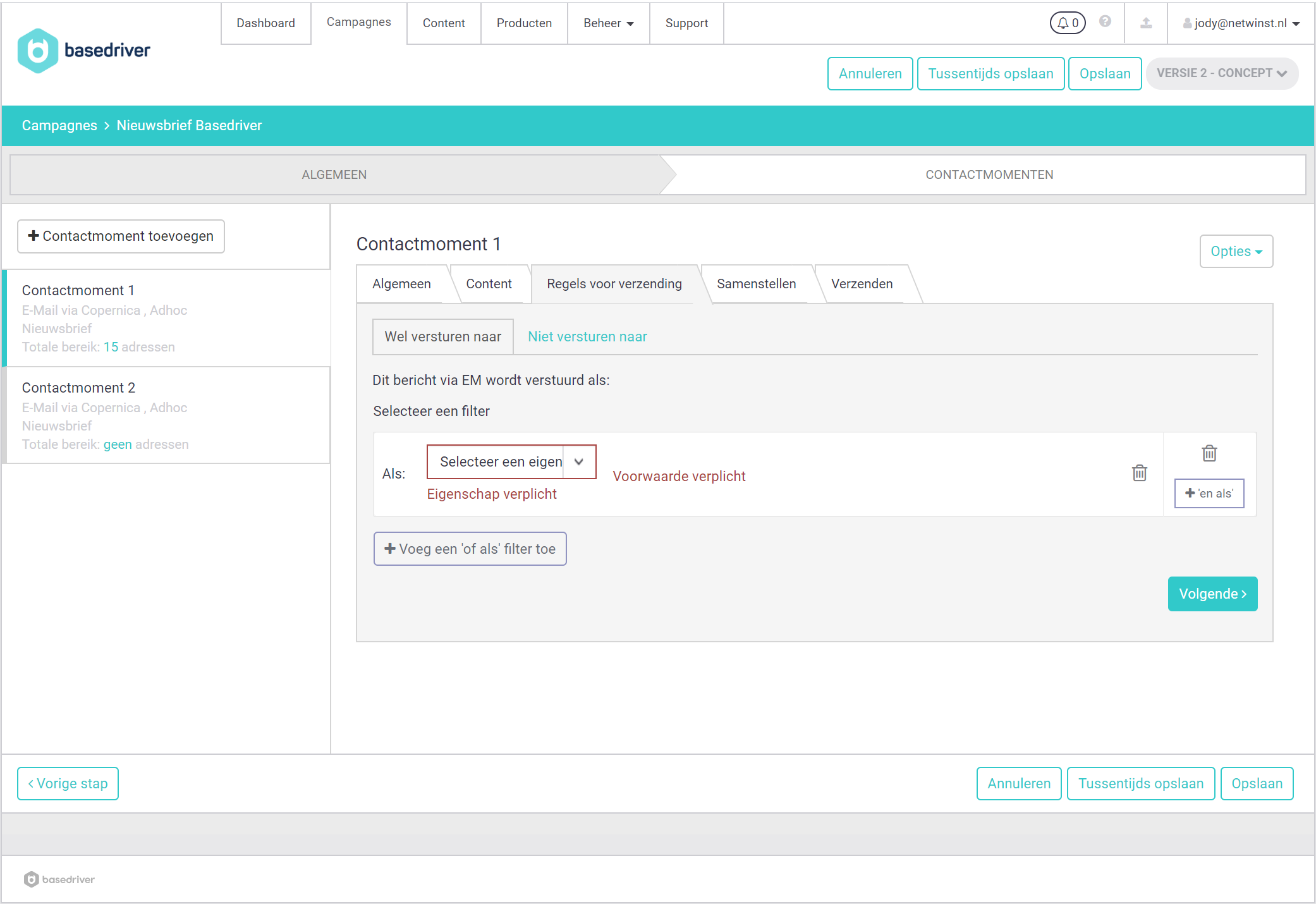Image resolution: width=1316 pixels, height=904 pixels.
Task: Open the Campagnes menu item
Action: 358,22
